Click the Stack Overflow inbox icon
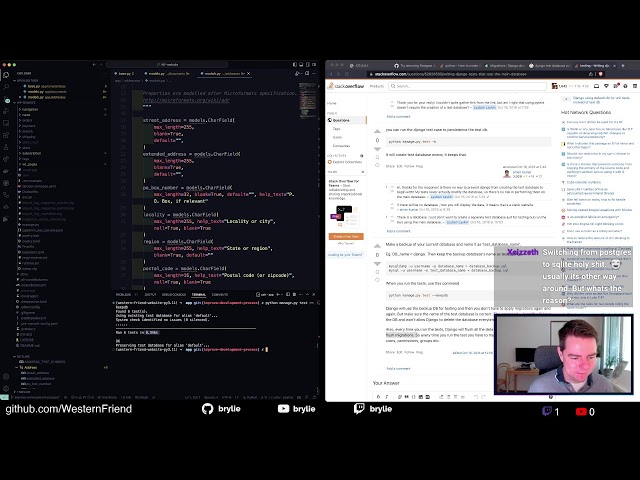Image resolution: width=640 pixels, height=480 pixels. pos(596,86)
